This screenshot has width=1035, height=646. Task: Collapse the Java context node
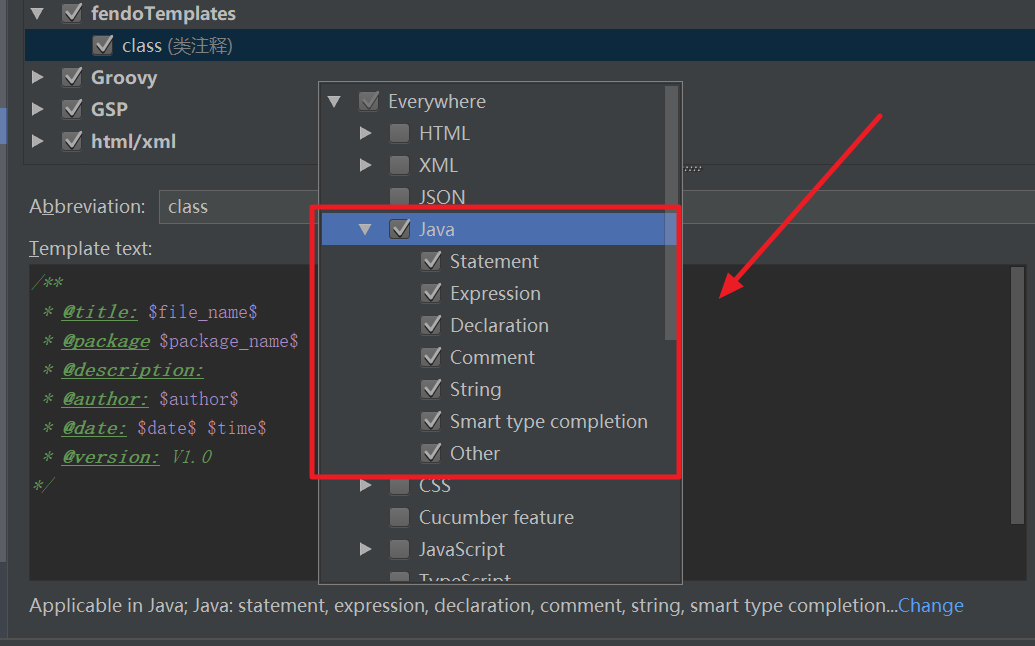pyautogui.click(x=365, y=229)
